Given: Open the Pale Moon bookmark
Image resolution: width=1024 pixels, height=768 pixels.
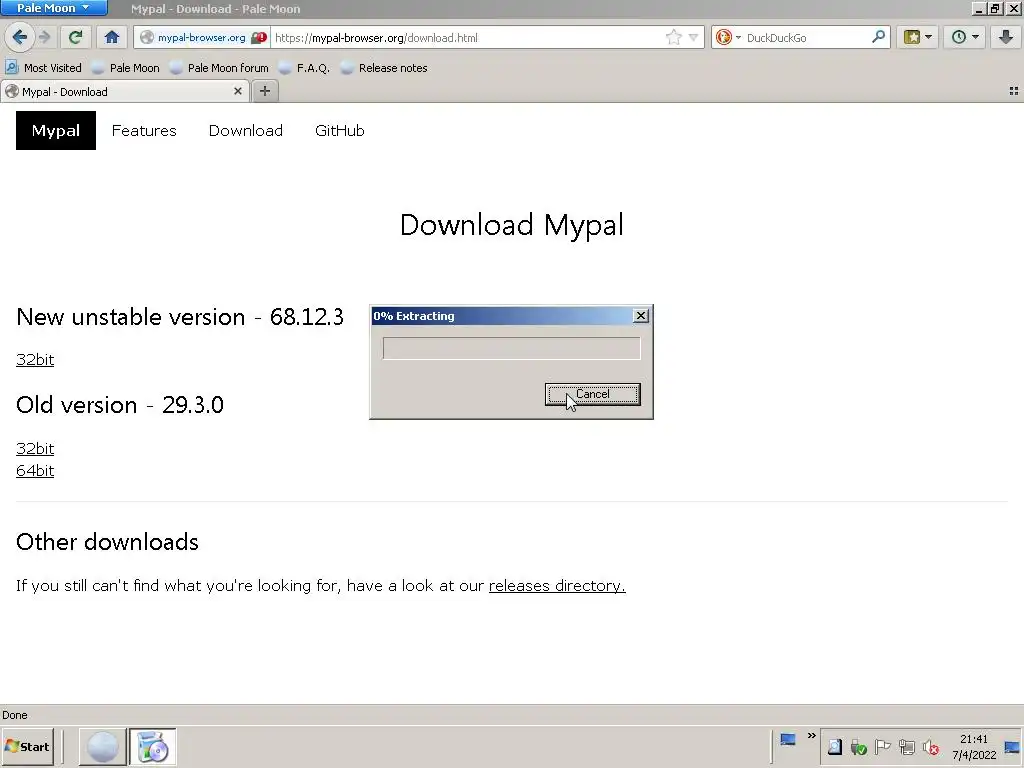Looking at the screenshot, I should pyautogui.click(x=126, y=68).
